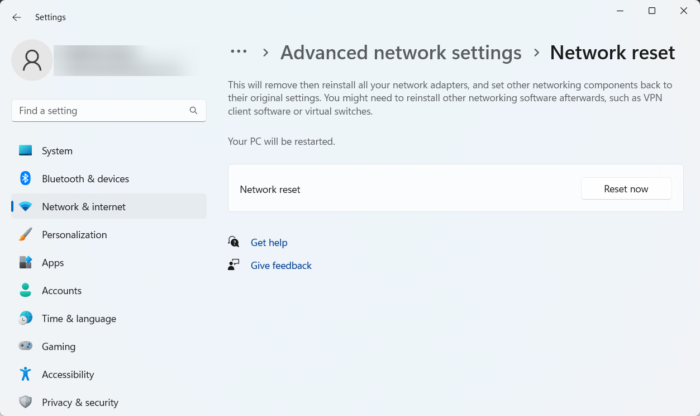Click the Get help headset icon
Image resolution: width=700 pixels, height=416 pixels.
tap(234, 242)
